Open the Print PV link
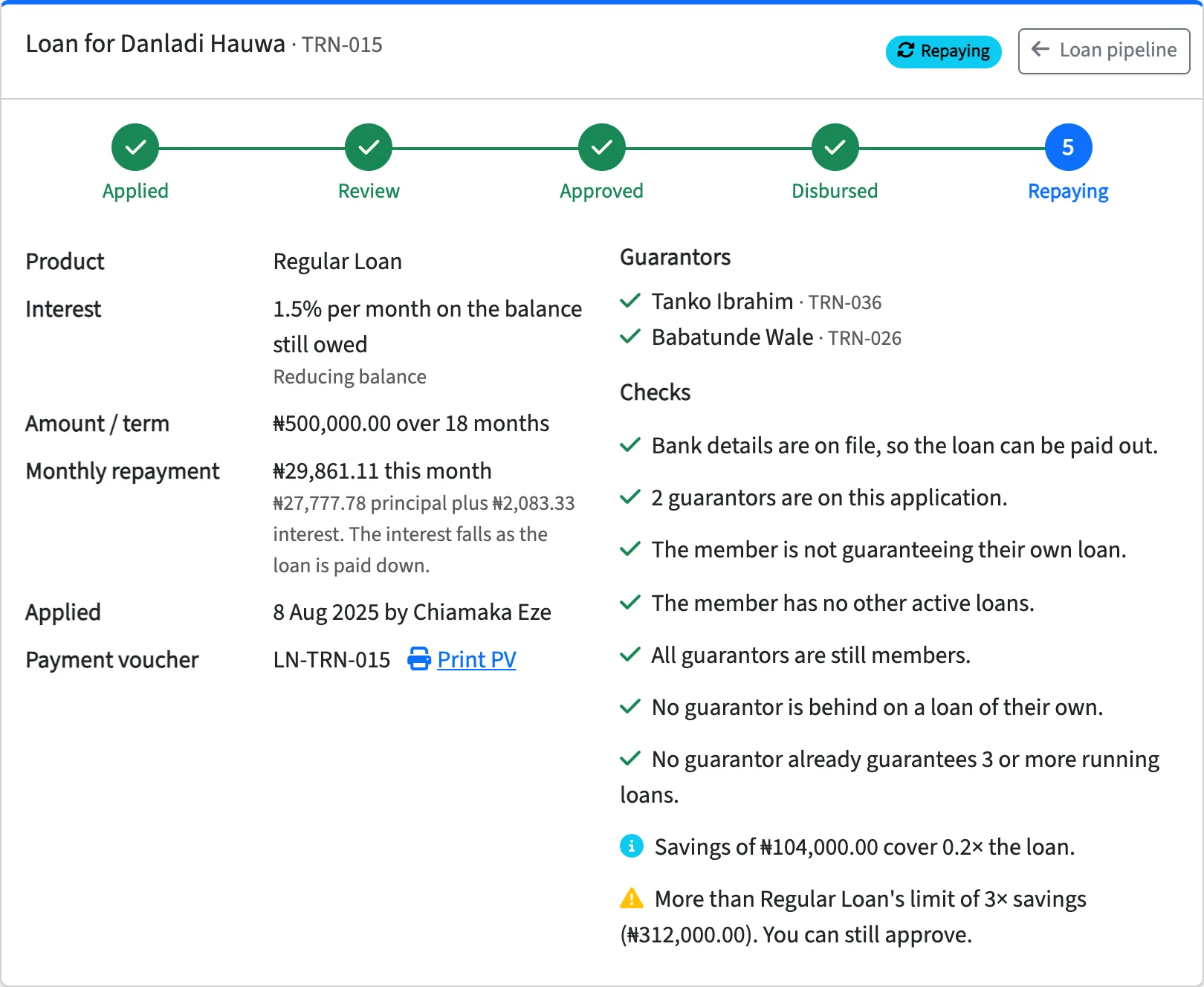1204x987 pixels. click(x=476, y=659)
